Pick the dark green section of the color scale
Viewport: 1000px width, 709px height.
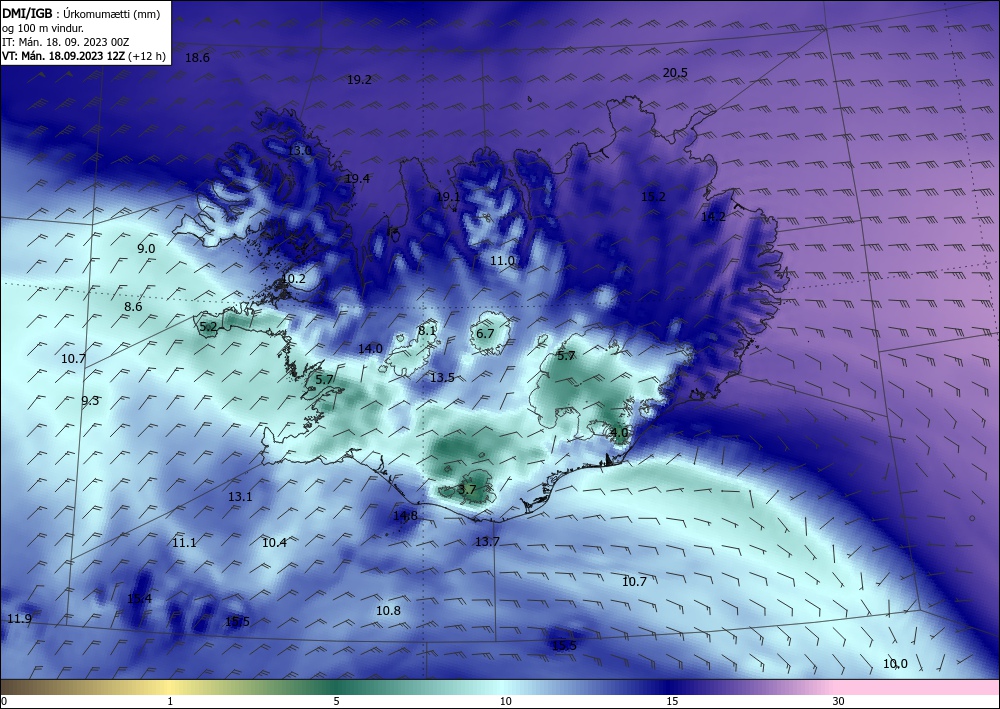click(338, 687)
